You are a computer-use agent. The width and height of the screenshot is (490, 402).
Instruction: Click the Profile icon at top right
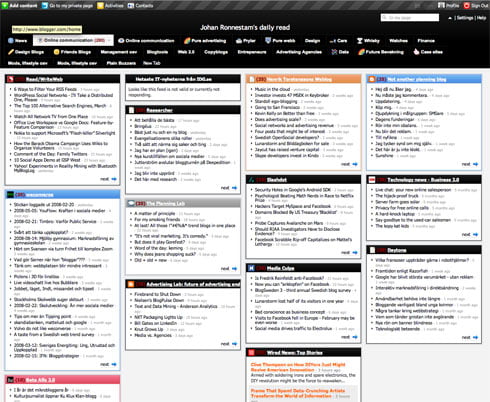441,5
